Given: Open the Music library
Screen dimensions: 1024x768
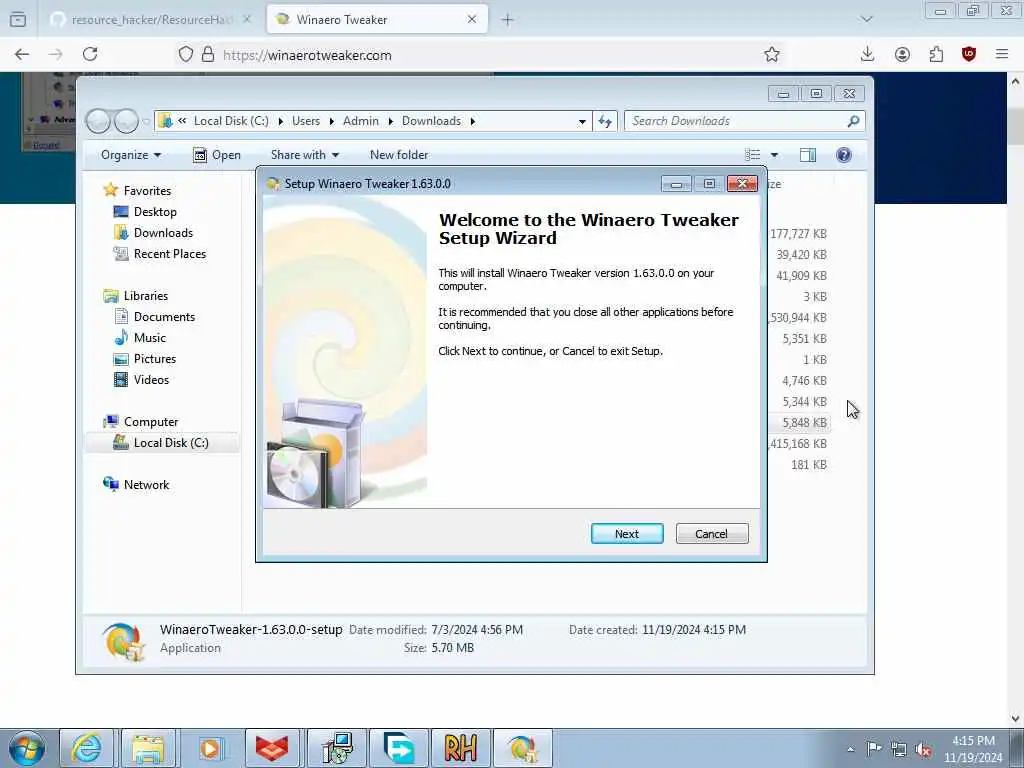Looking at the screenshot, I should 150,338.
